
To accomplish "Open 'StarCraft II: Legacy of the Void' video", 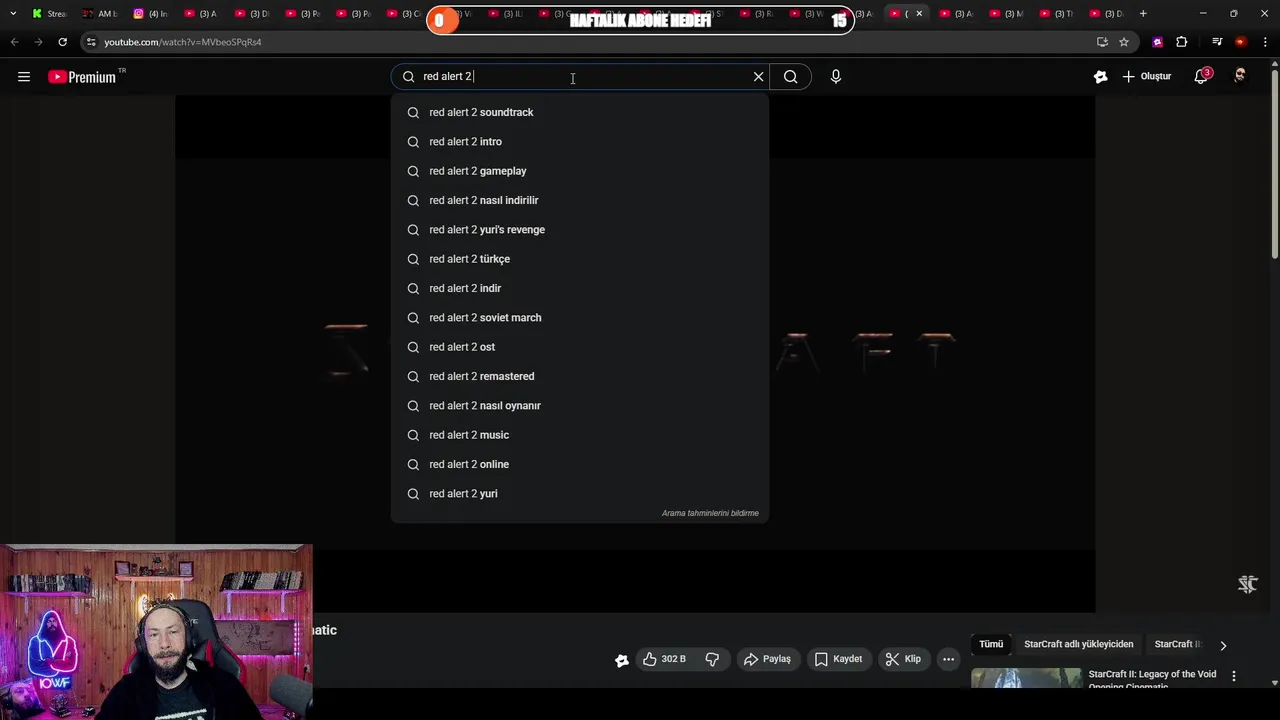I will click(x=1152, y=679).
